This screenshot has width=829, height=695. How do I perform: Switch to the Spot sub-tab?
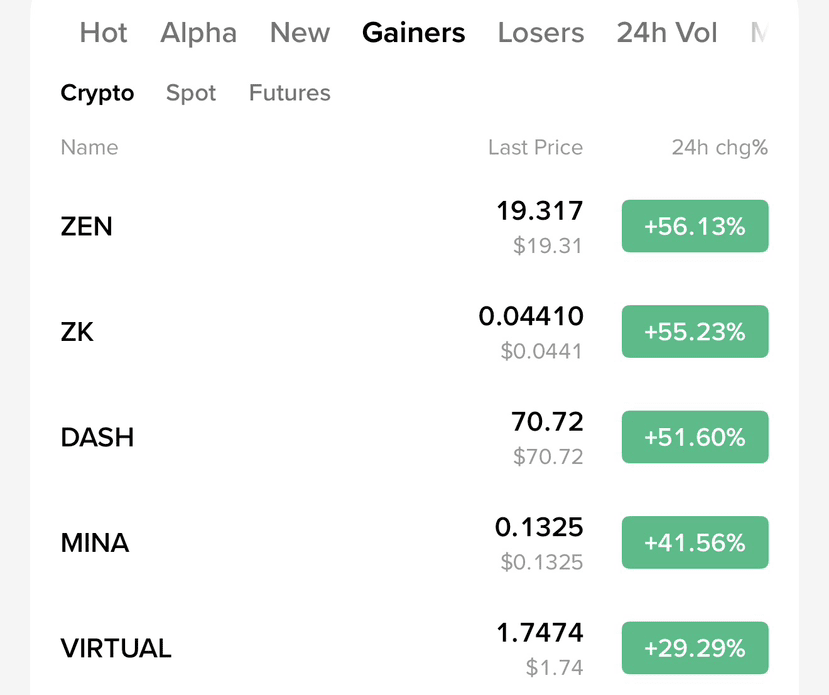pos(191,94)
